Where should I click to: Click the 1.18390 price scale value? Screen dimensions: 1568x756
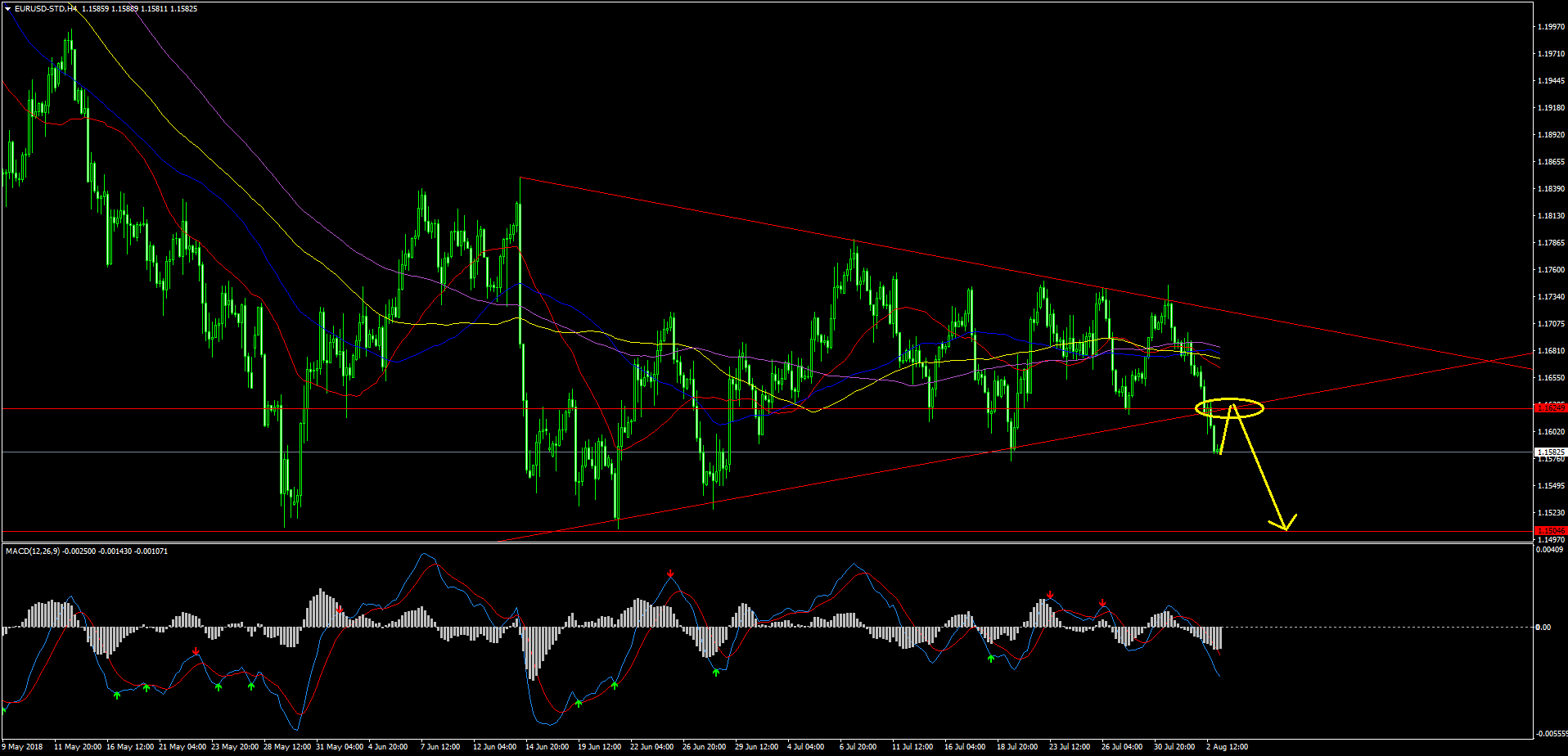(x=1552, y=189)
